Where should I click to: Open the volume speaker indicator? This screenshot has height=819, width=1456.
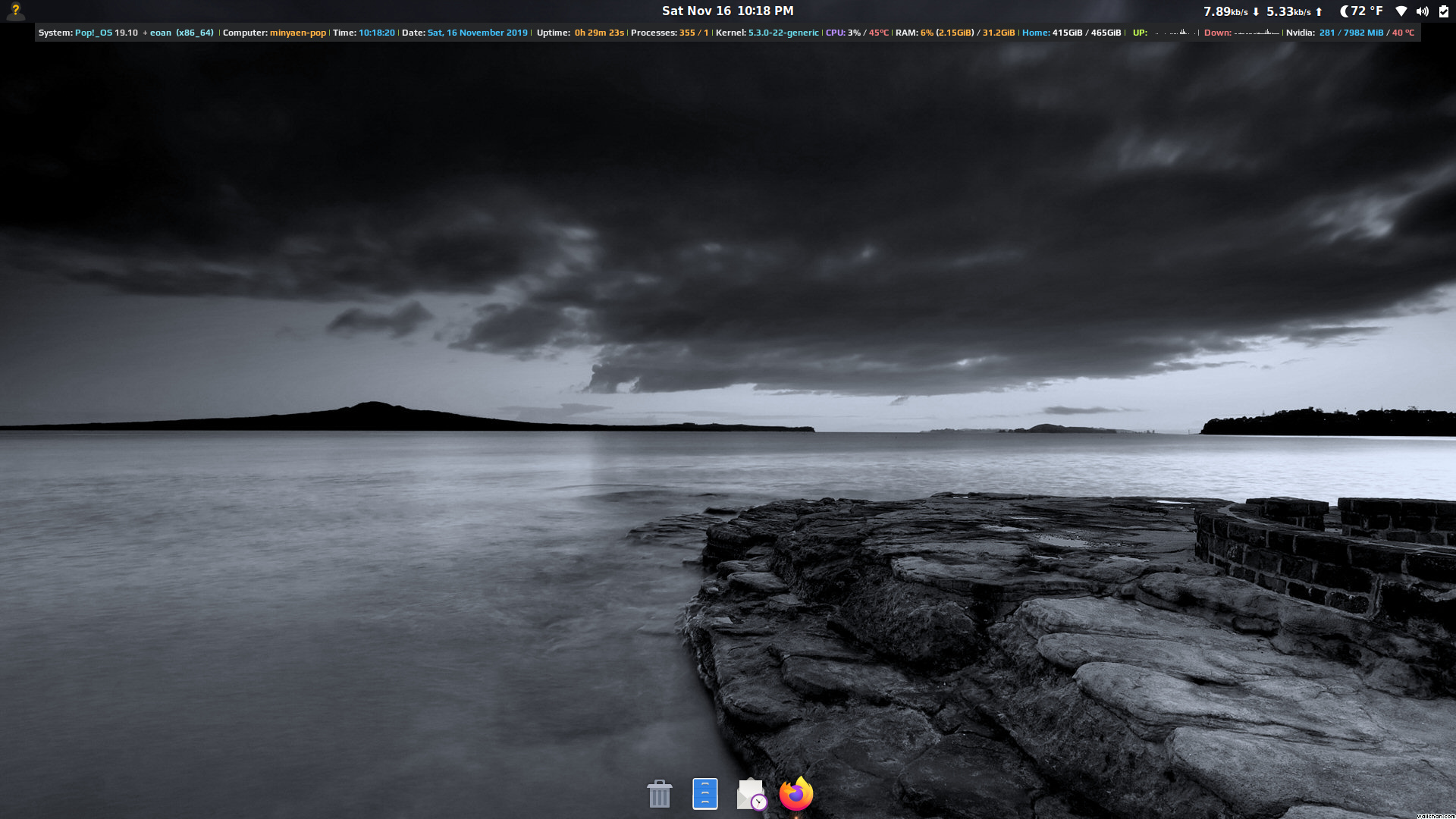pos(1423,11)
